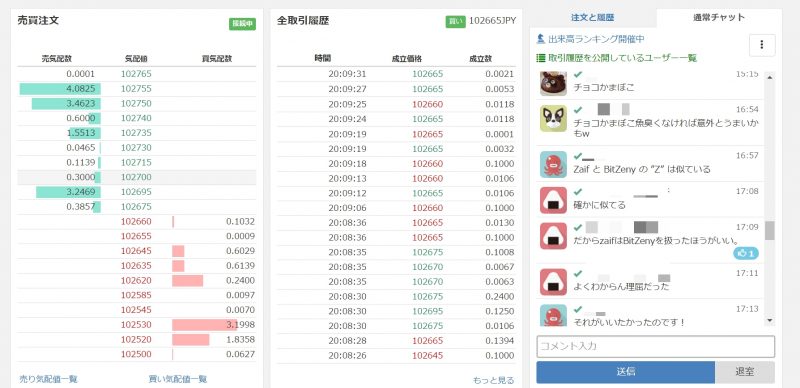Screen dimensions: 800x388
Task: Click the chocolate cake user avatar
Action: point(553,83)
